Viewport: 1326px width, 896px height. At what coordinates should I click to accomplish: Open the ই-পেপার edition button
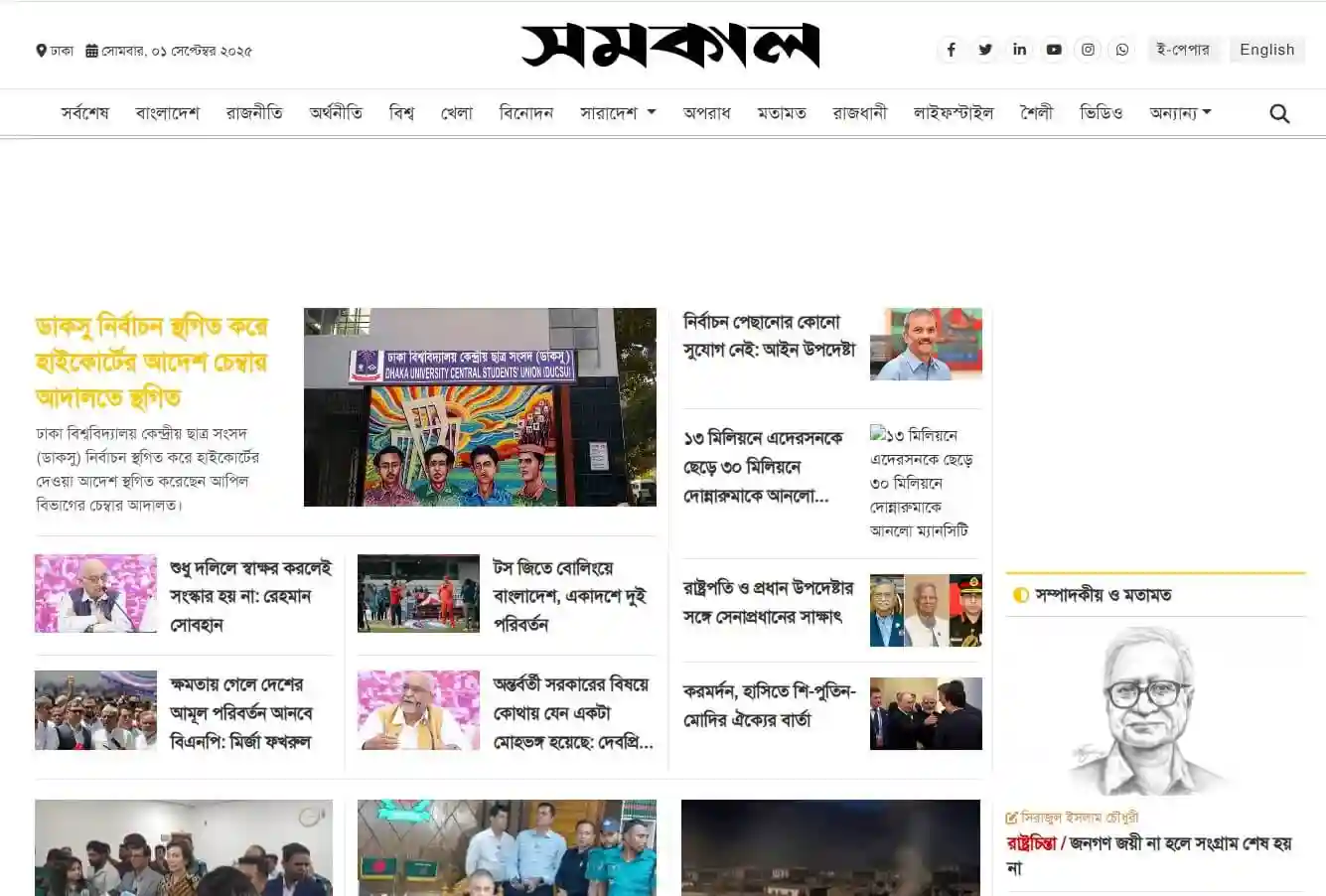point(1182,50)
